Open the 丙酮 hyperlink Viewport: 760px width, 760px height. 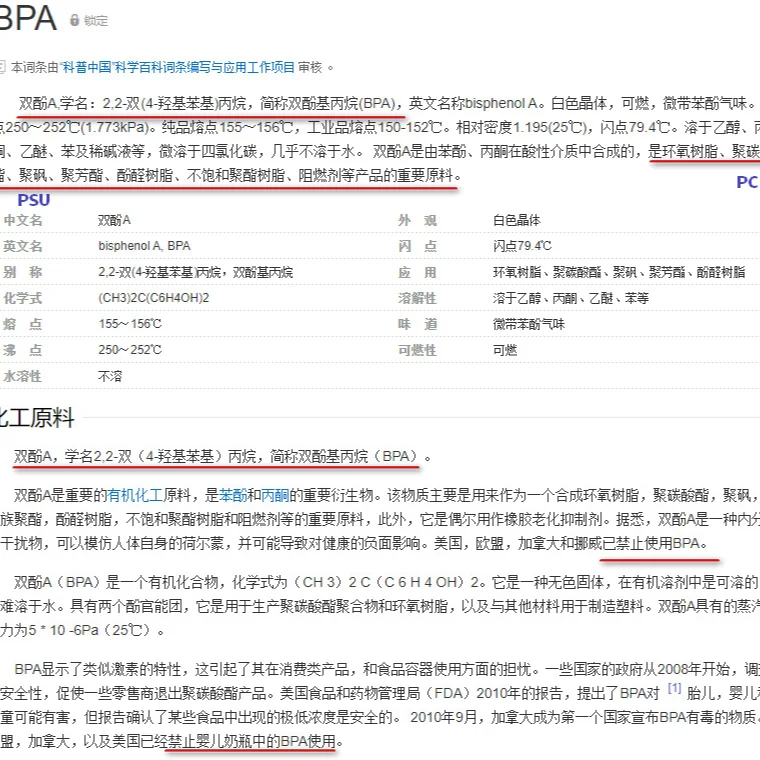click(x=275, y=495)
